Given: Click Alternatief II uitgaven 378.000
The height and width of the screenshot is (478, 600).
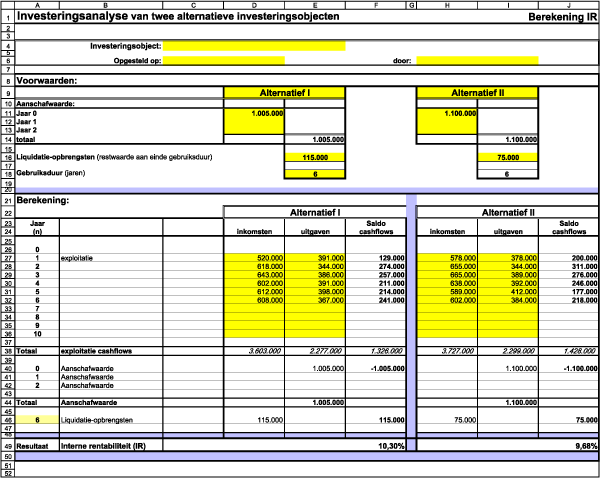Looking at the screenshot, I should point(508,258).
